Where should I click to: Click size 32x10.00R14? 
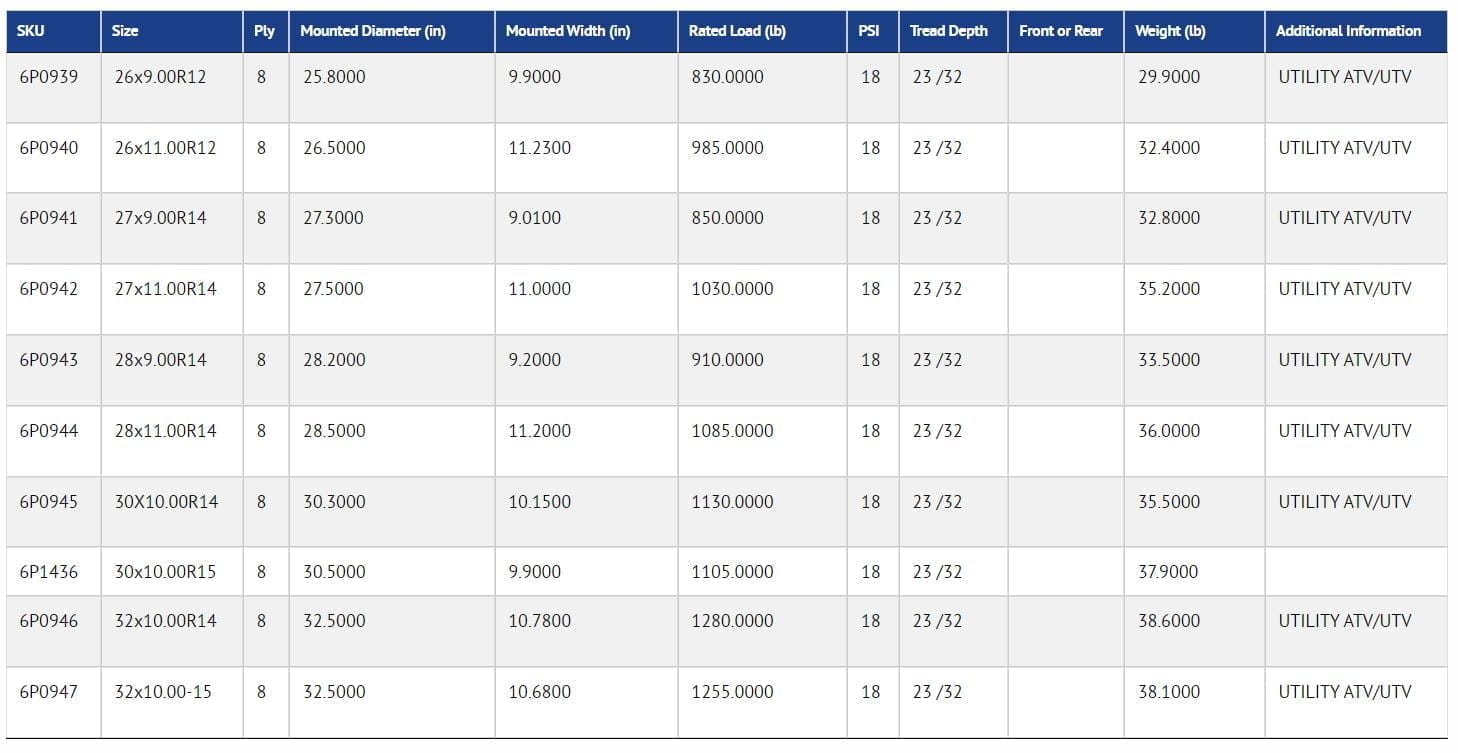click(165, 621)
